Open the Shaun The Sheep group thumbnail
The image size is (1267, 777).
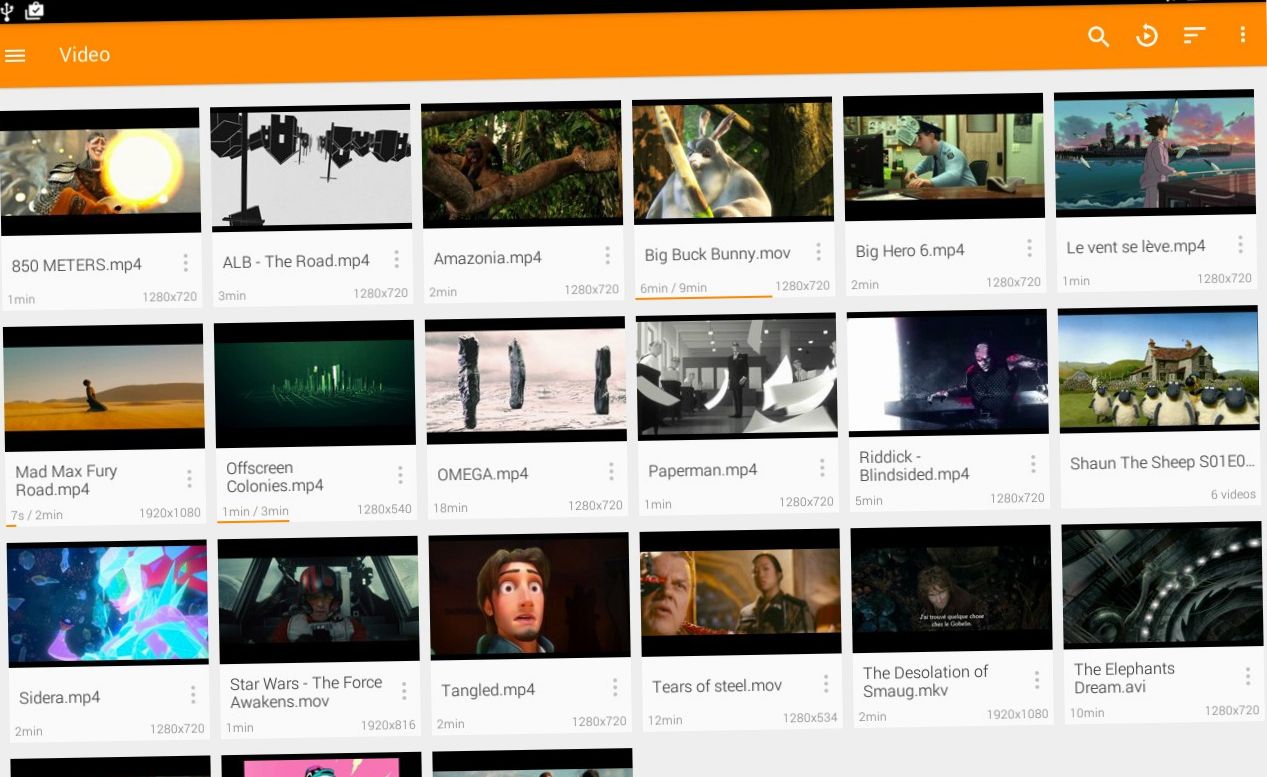(x=1159, y=369)
